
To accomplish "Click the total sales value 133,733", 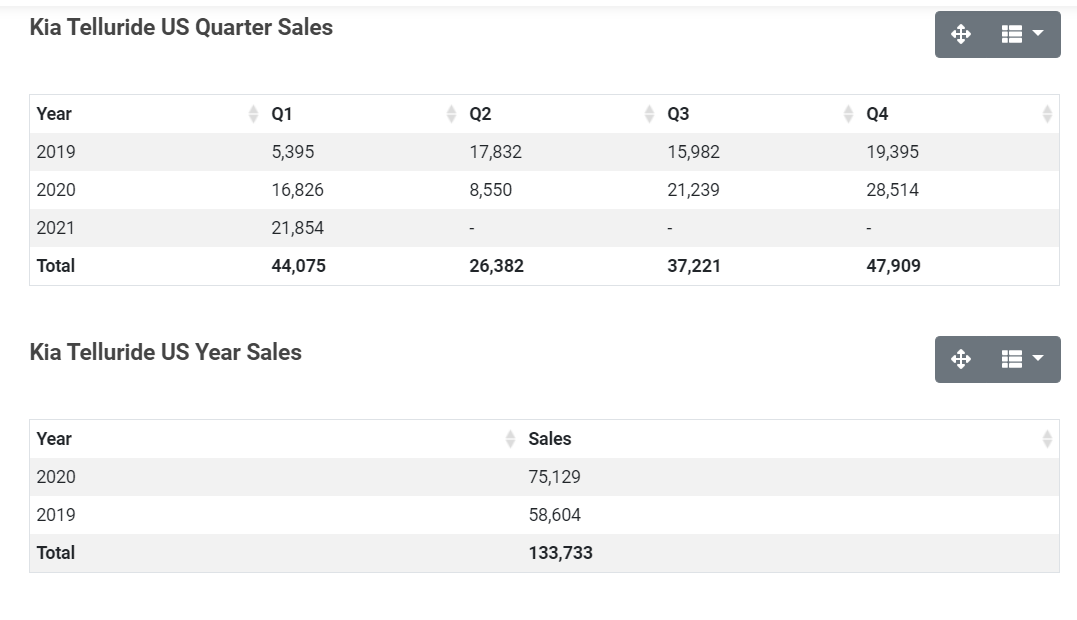I will point(560,553).
